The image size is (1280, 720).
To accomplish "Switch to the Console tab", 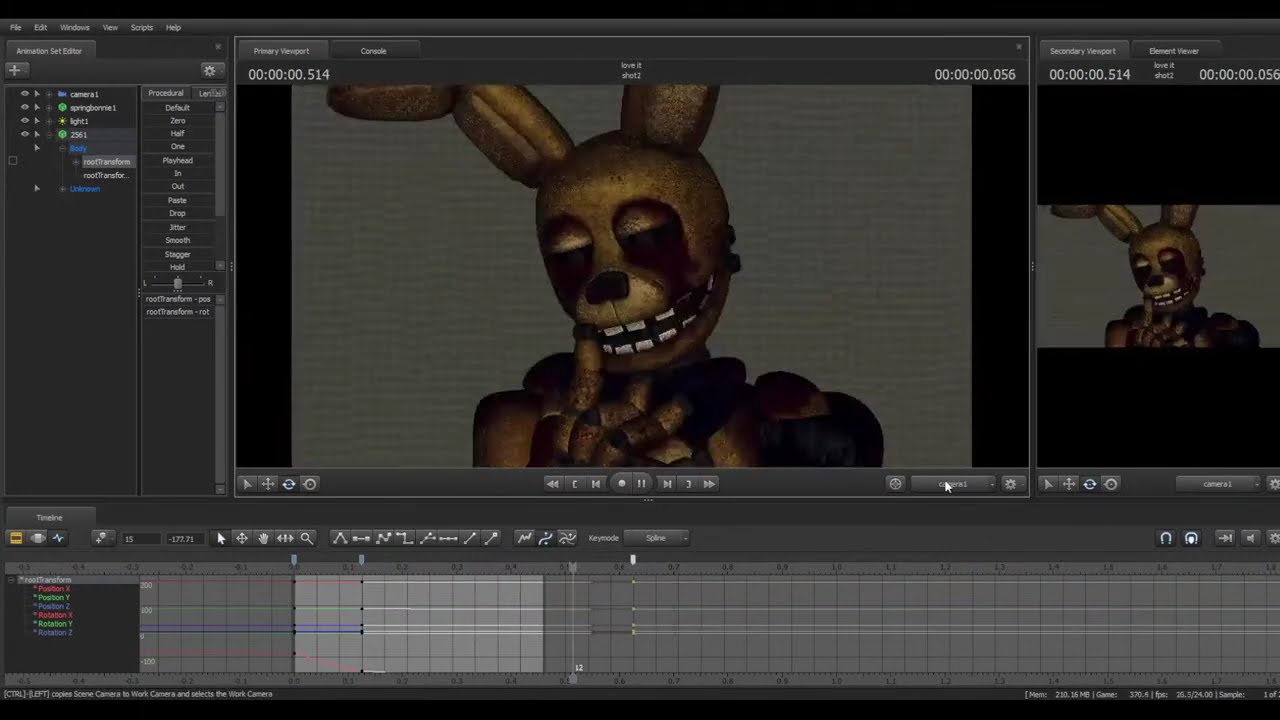I will pos(374,51).
